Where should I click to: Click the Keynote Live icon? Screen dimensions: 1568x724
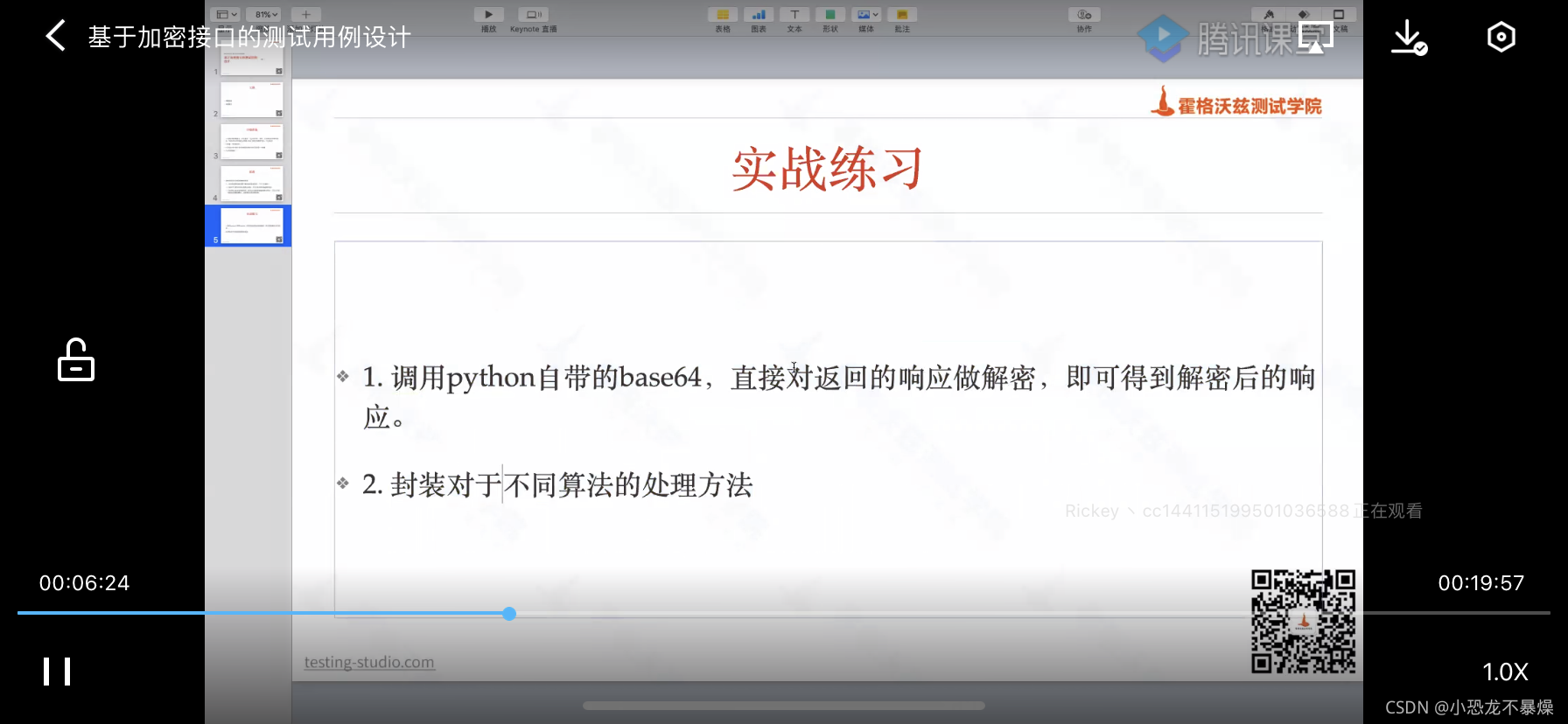[x=533, y=15]
